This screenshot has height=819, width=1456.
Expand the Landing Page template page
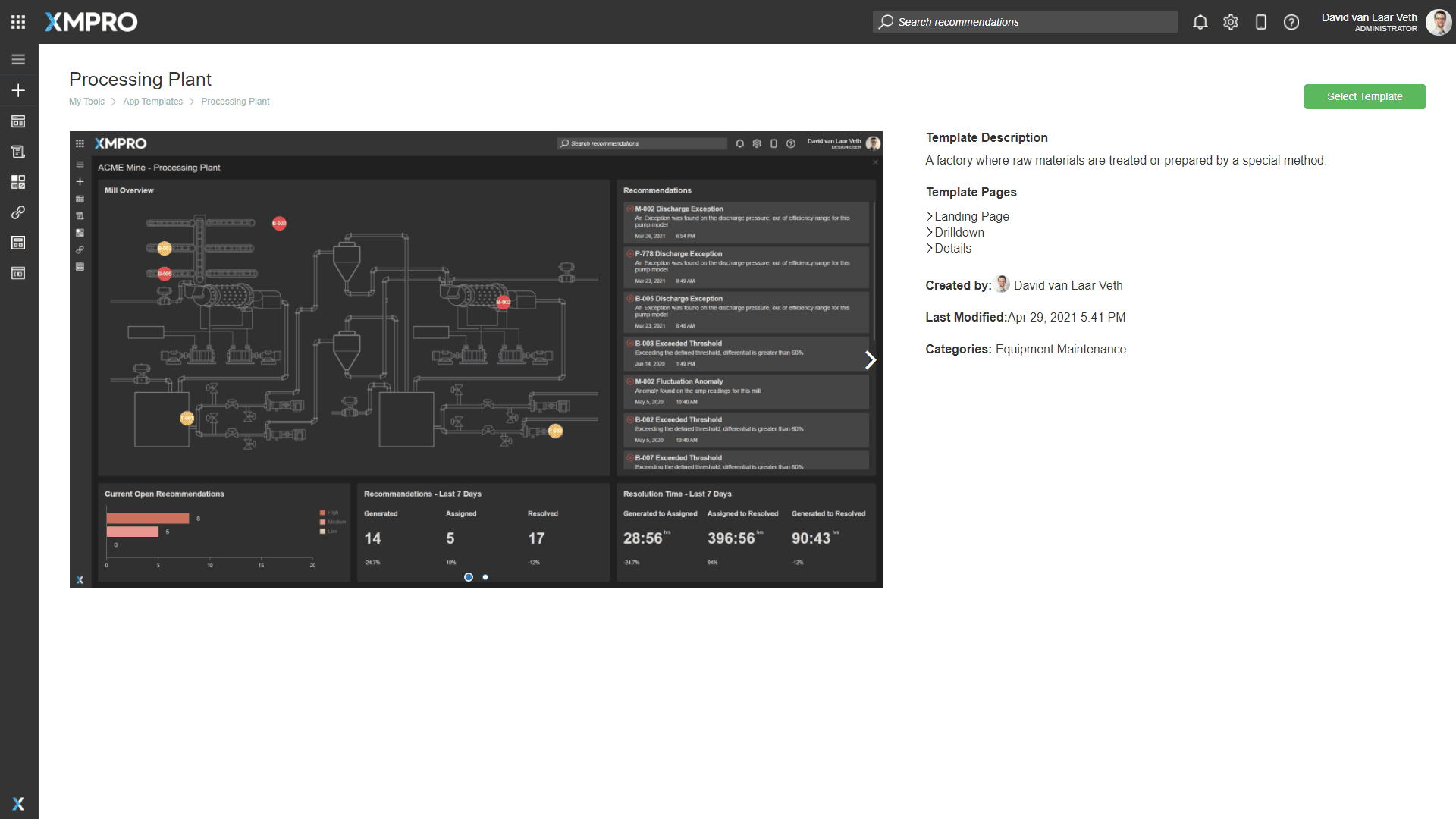tap(971, 216)
